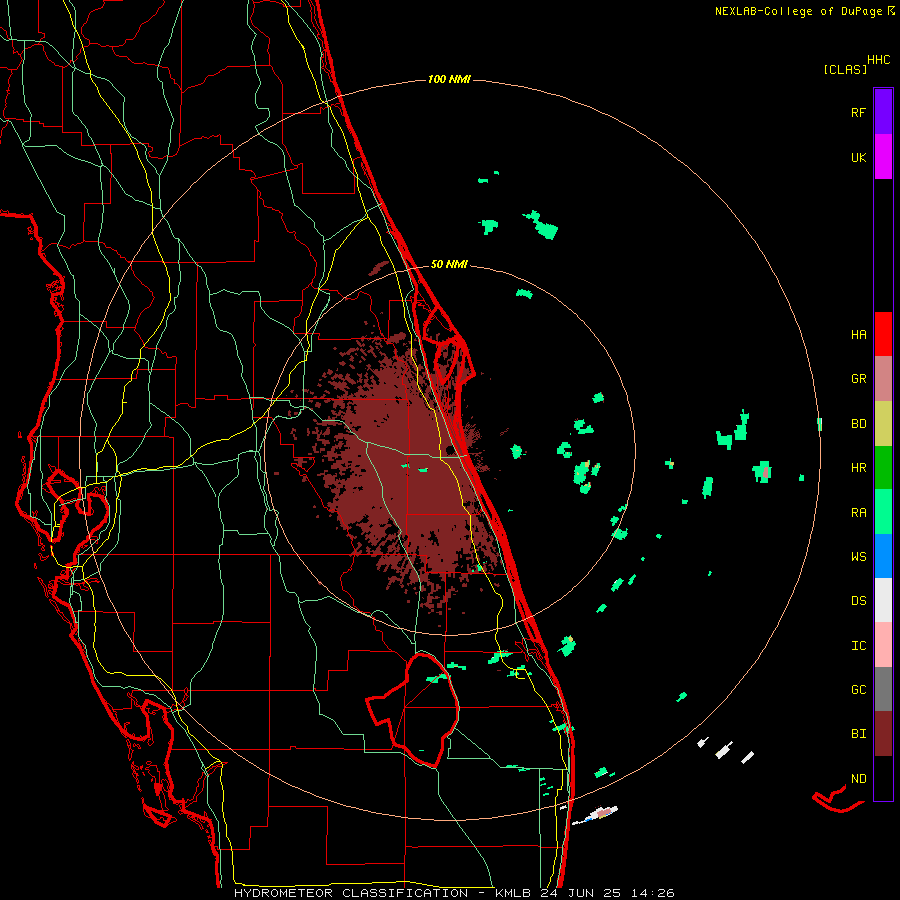Viewport: 900px width, 900px height.
Task: Click the UK magenta legend swatch
Action: [x=883, y=157]
